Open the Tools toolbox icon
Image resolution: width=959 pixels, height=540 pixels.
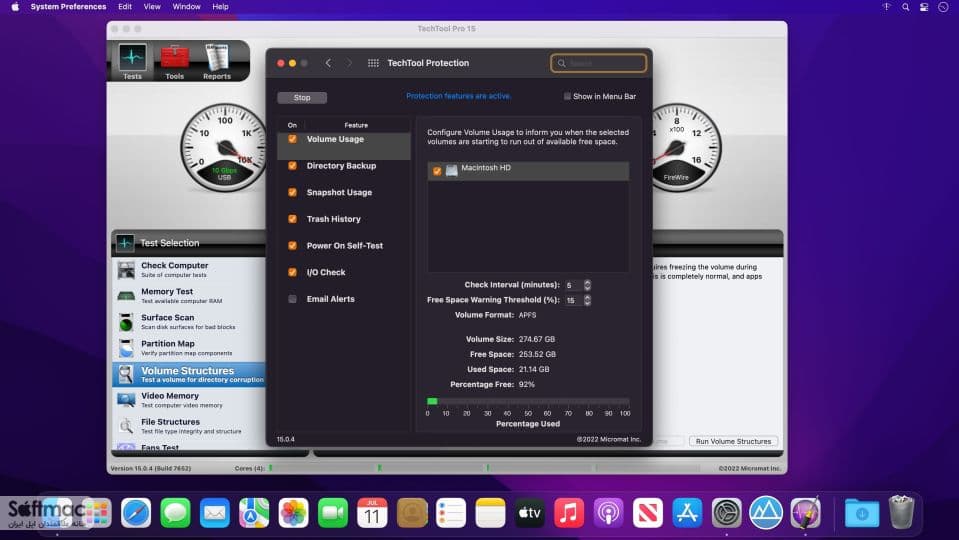coord(174,61)
